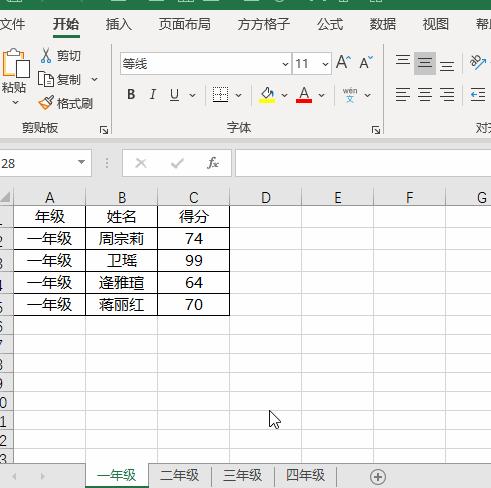This screenshot has width=491, height=488.
Task: Toggle Bold formatting
Action: point(131,95)
